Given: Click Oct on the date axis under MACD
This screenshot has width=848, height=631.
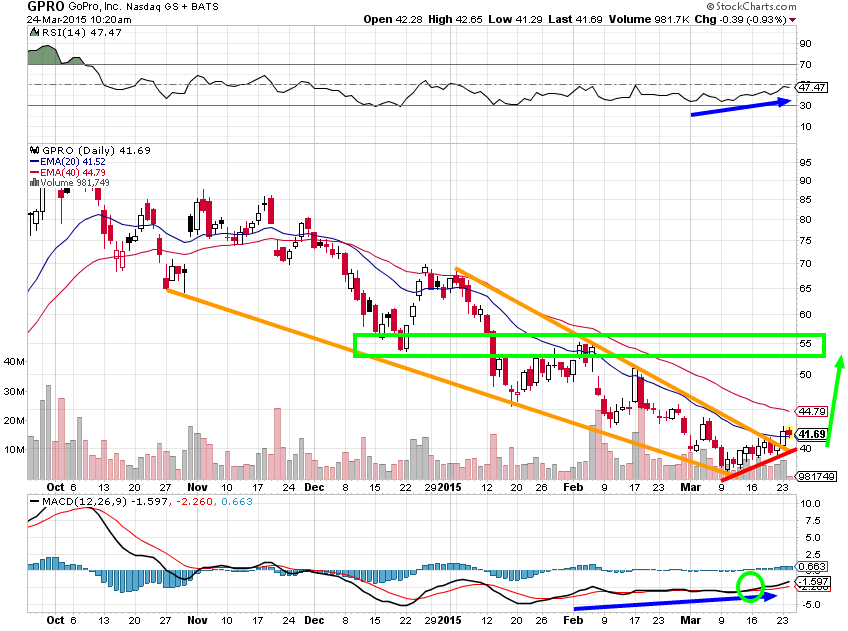Looking at the screenshot, I should (56, 620).
